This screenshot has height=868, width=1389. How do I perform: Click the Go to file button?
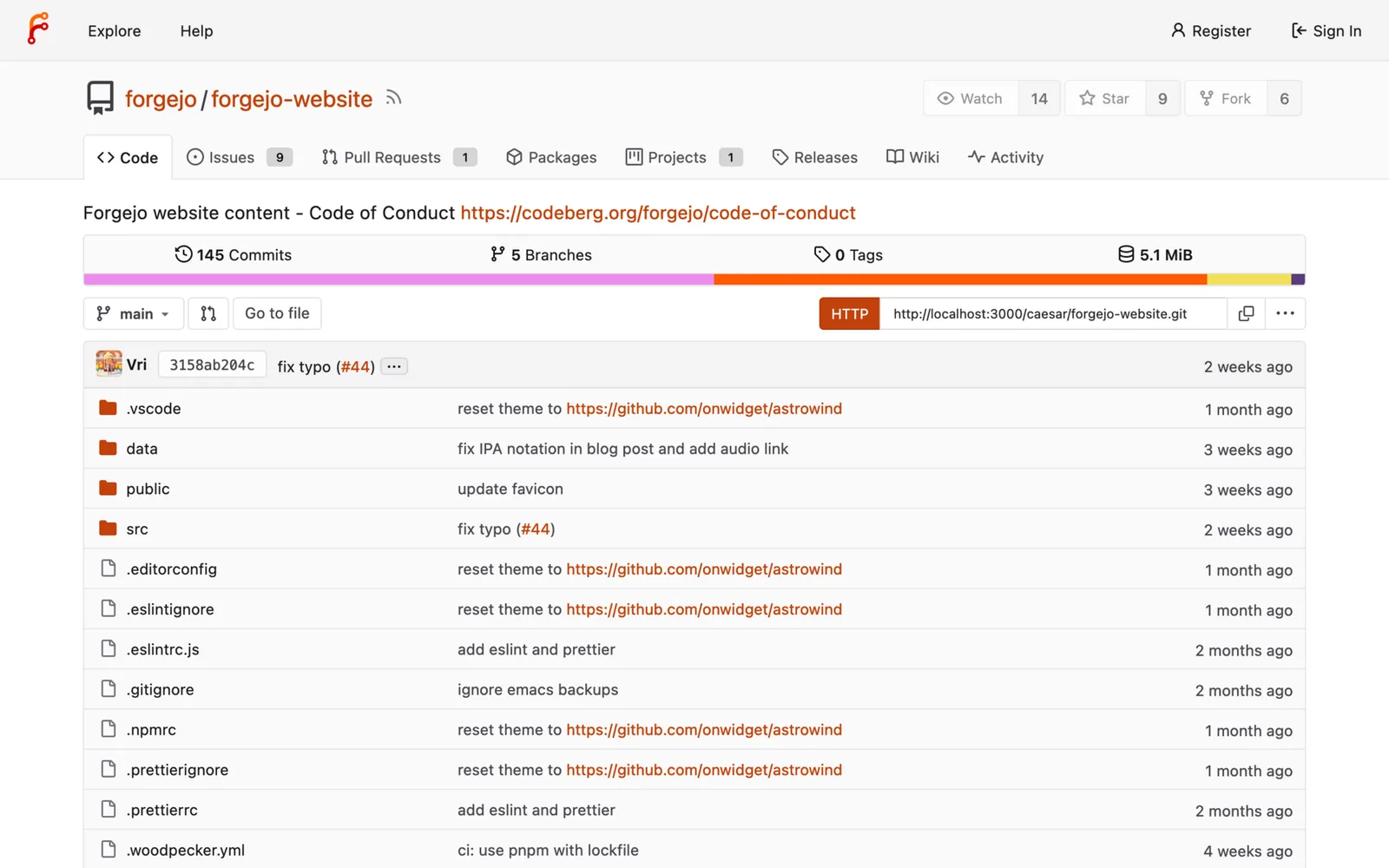[277, 313]
